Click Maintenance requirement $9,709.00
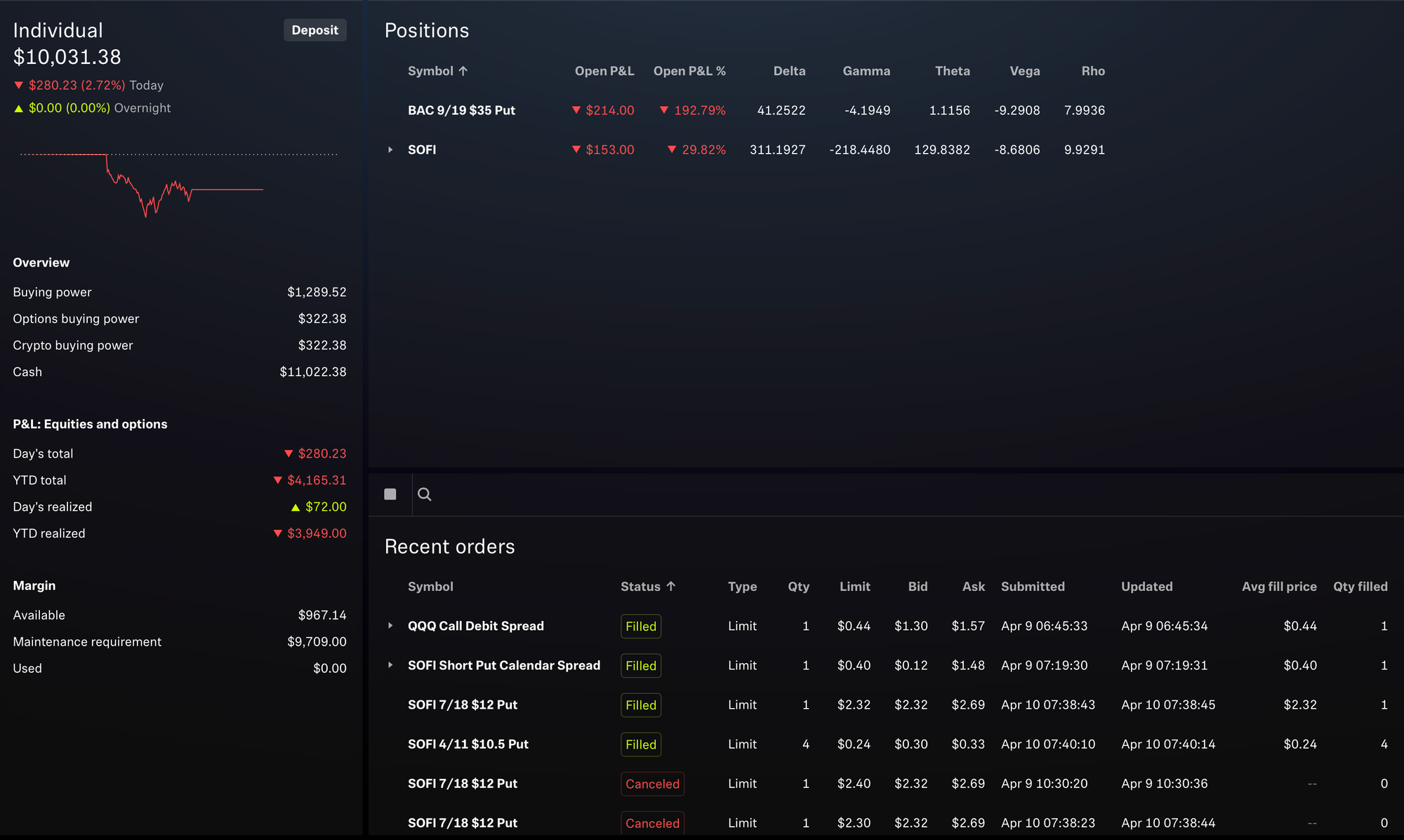Screen dimensions: 1404x840 [x=317, y=641]
